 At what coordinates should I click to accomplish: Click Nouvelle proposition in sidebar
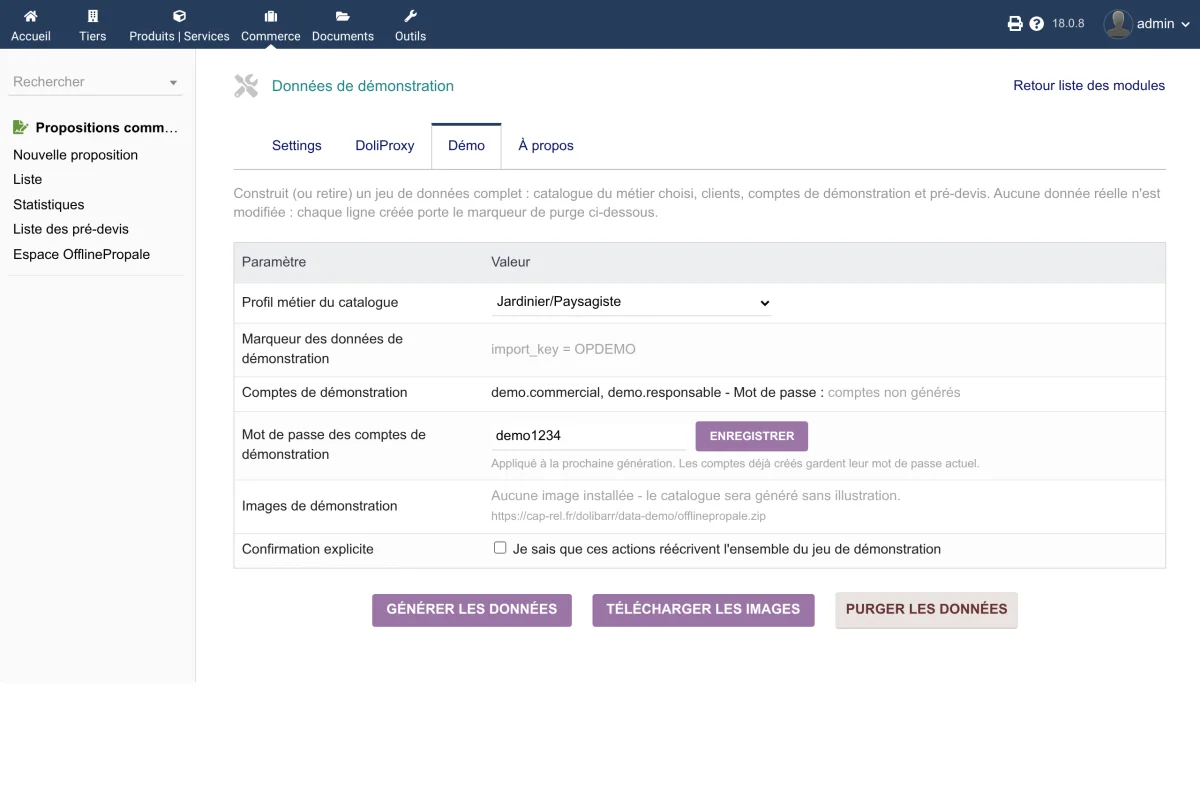click(x=76, y=155)
